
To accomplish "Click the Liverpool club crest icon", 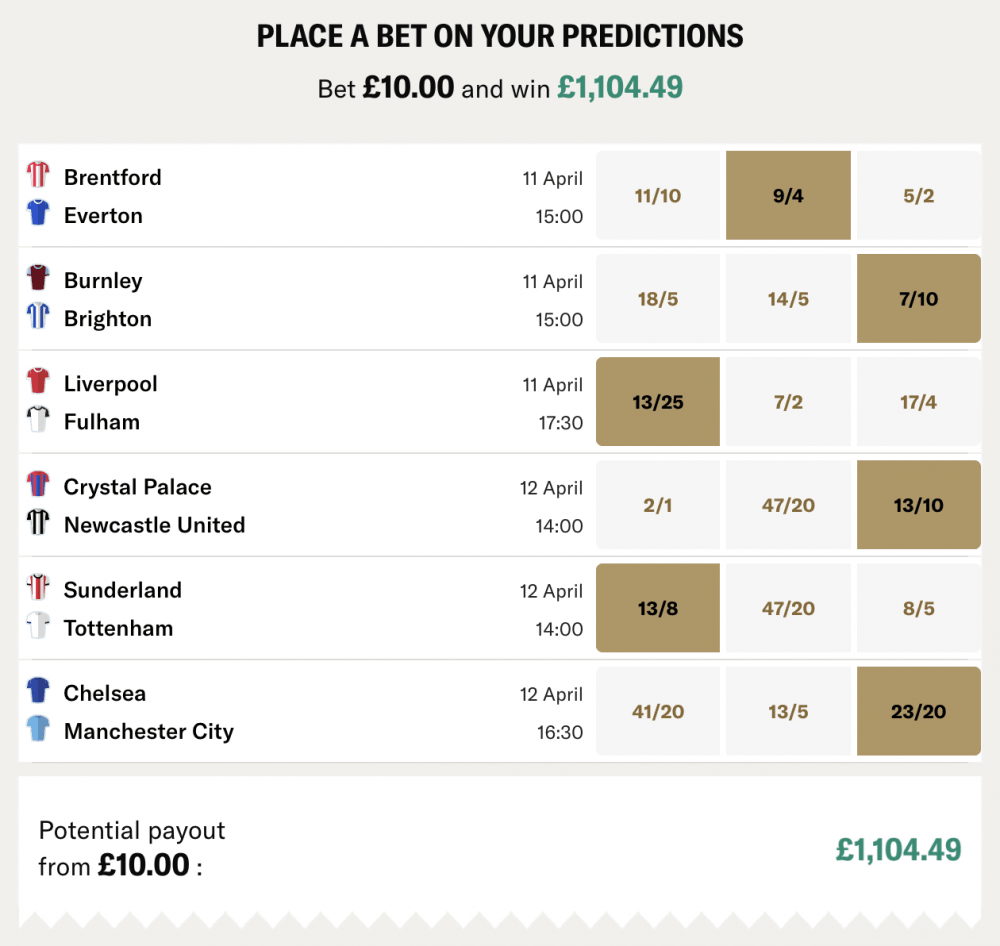I will click(39, 382).
